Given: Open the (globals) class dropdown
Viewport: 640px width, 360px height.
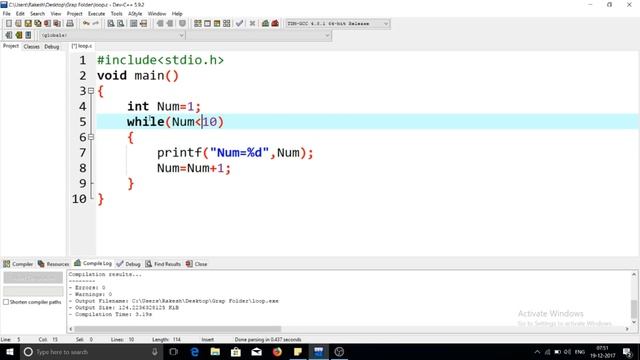Looking at the screenshot, I should 112,36.
